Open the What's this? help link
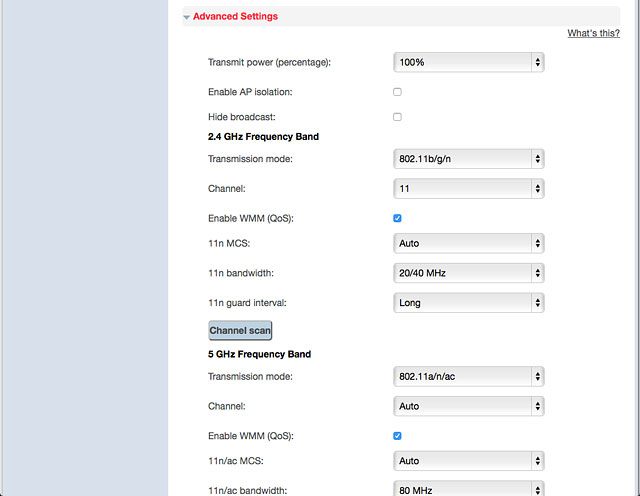The width and height of the screenshot is (640, 496). [x=593, y=33]
